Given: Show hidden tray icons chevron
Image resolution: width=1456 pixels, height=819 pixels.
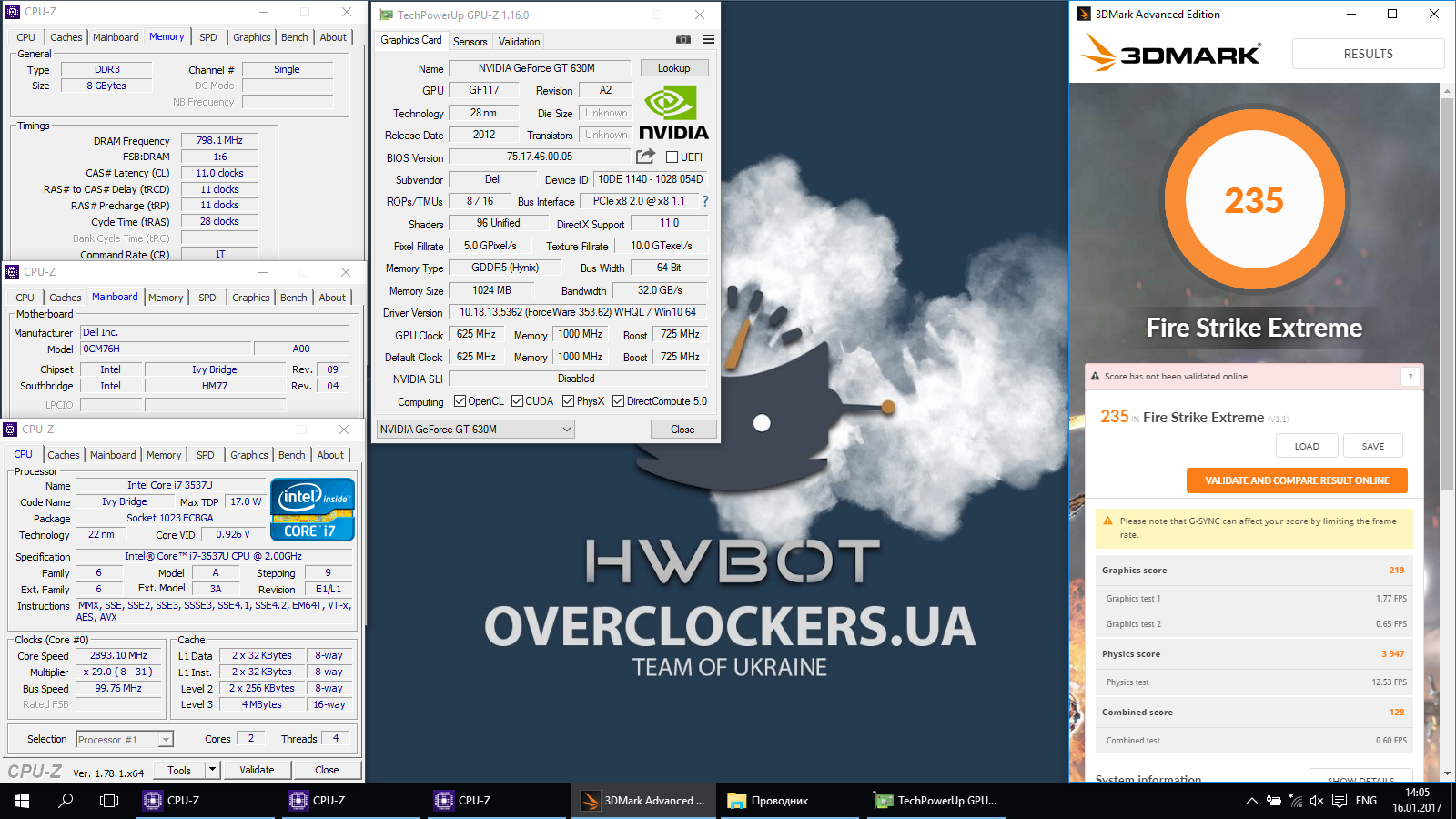Looking at the screenshot, I should point(1252,801).
